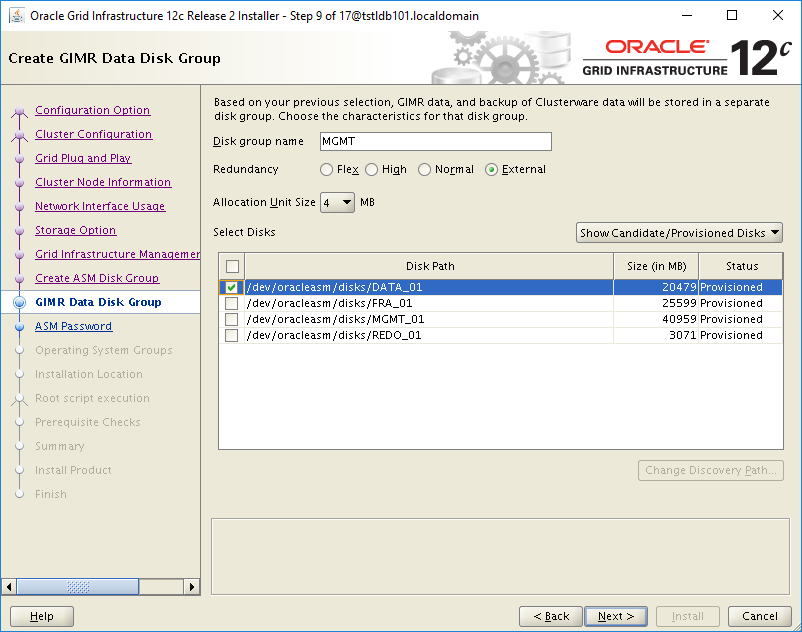Screen dimensions: 802x632
Task: Check the REDO_01 disk checkbox
Action: [x=231, y=335]
